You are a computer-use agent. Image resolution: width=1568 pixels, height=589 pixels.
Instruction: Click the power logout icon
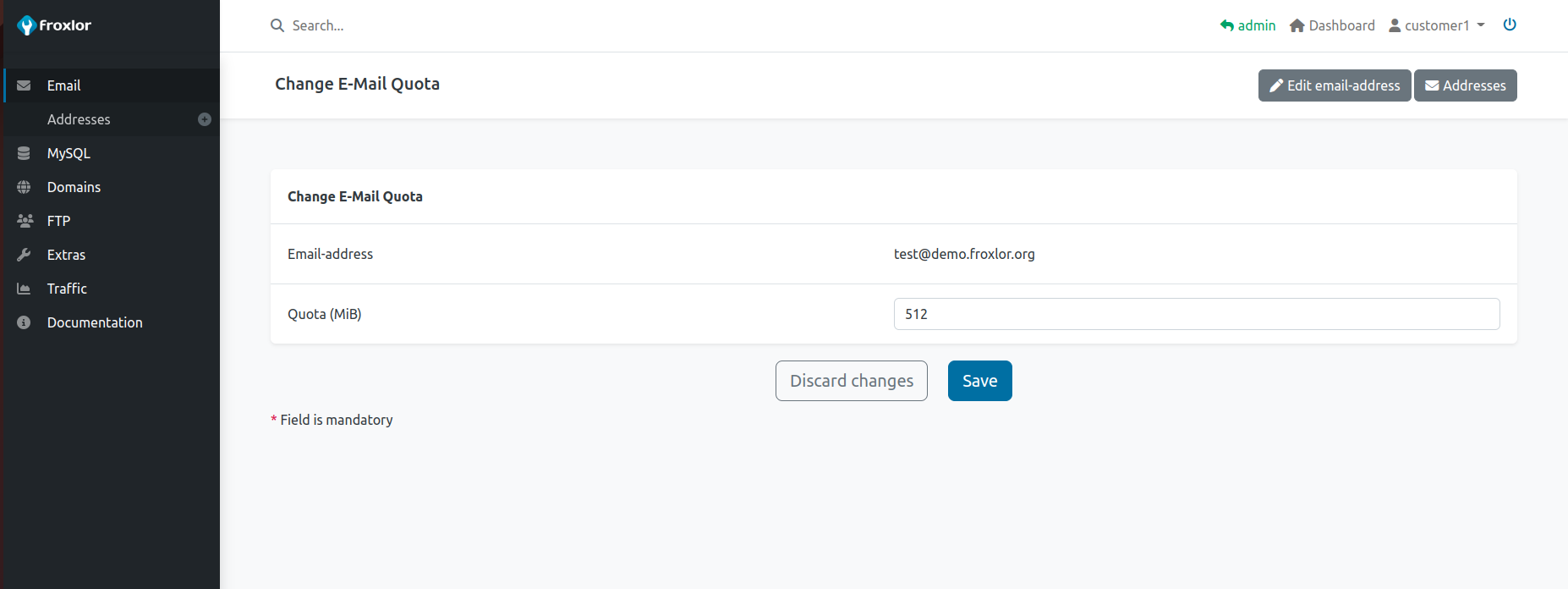point(1510,25)
